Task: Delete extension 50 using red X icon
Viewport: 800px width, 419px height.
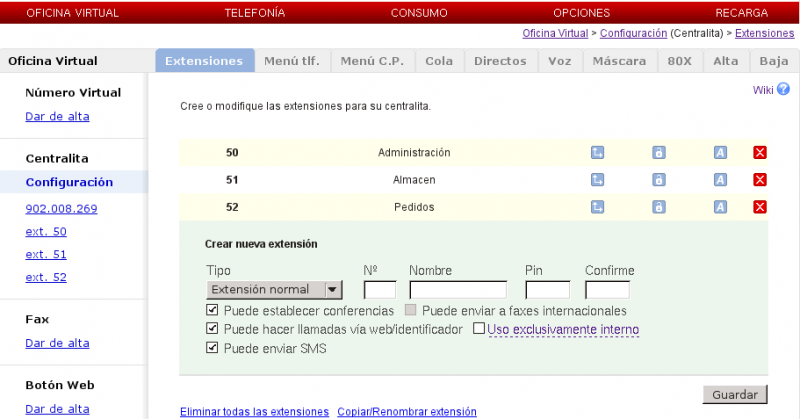Action: tap(759, 153)
